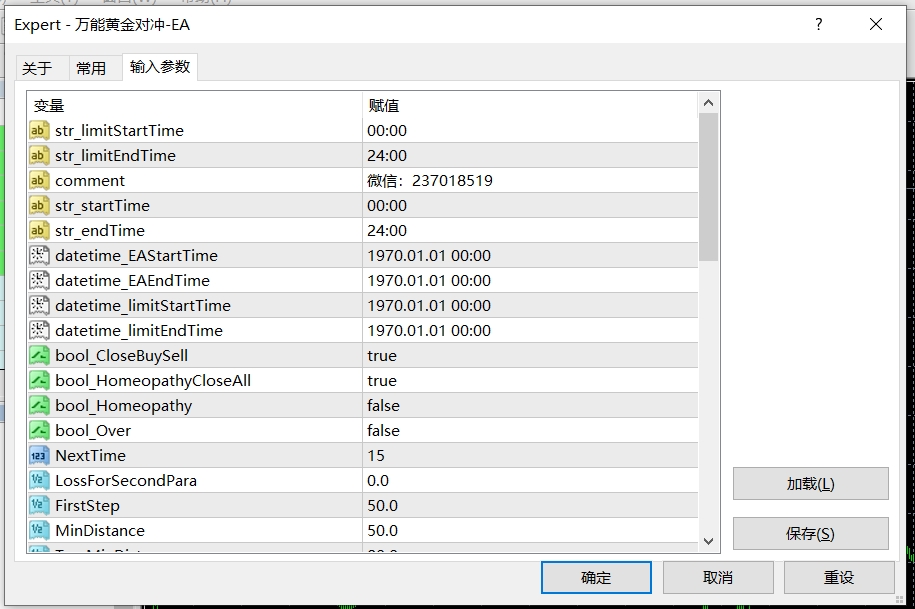Select the MinDistance value 50.0 field

pyautogui.click(x=382, y=530)
